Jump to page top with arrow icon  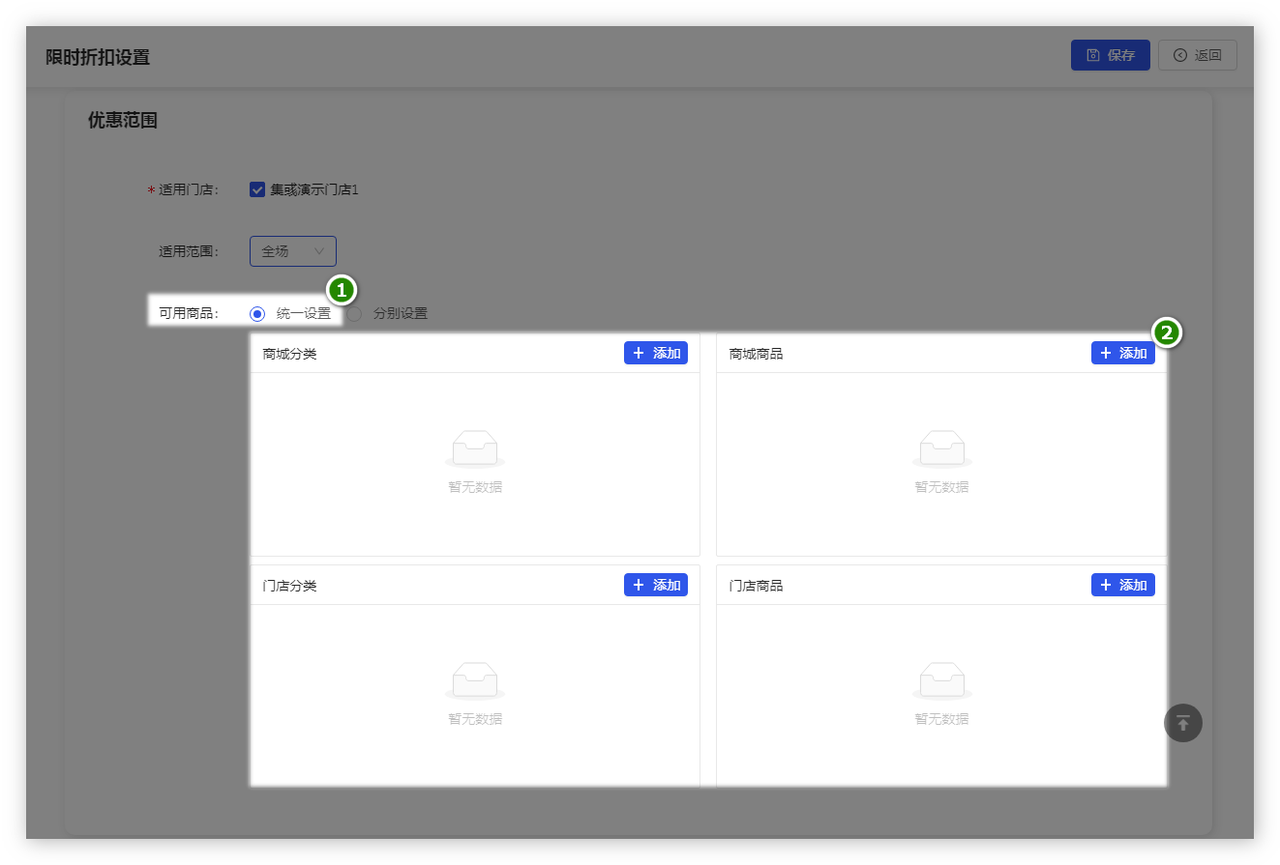click(x=1183, y=723)
